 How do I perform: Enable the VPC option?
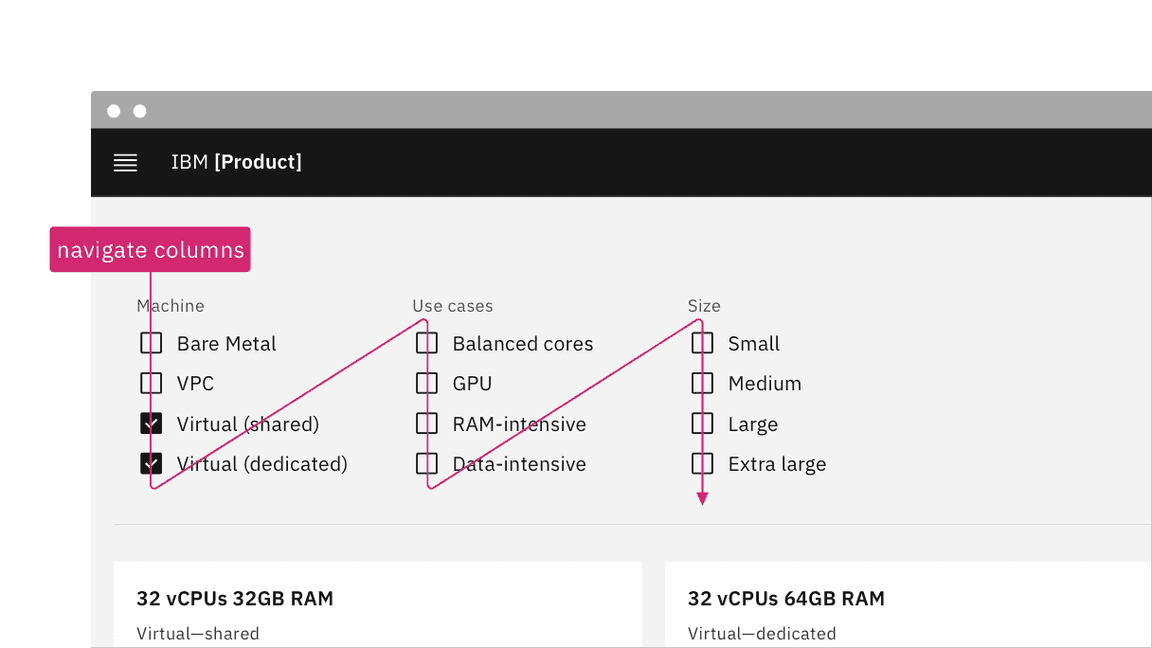[x=150, y=383]
